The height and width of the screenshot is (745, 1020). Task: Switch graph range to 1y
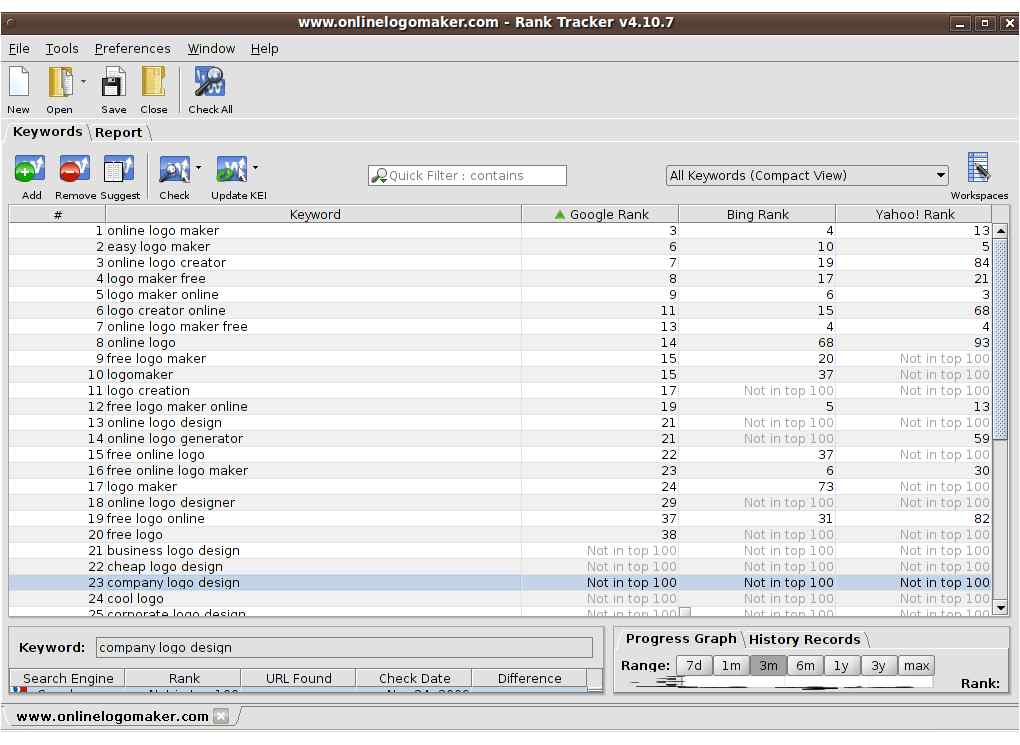point(842,666)
